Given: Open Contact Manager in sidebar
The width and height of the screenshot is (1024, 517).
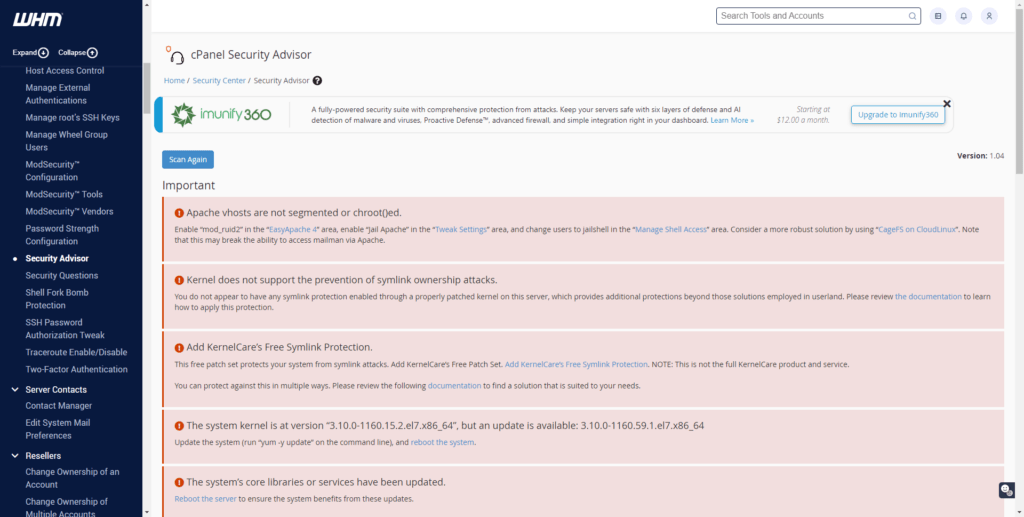Looking at the screenshot, I should 59,406.
